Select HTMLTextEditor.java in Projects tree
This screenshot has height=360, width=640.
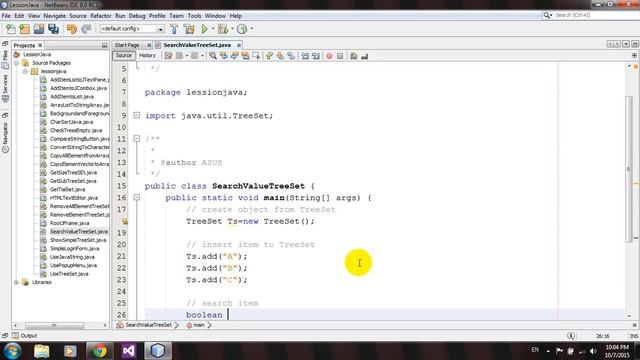click(73, 198)
